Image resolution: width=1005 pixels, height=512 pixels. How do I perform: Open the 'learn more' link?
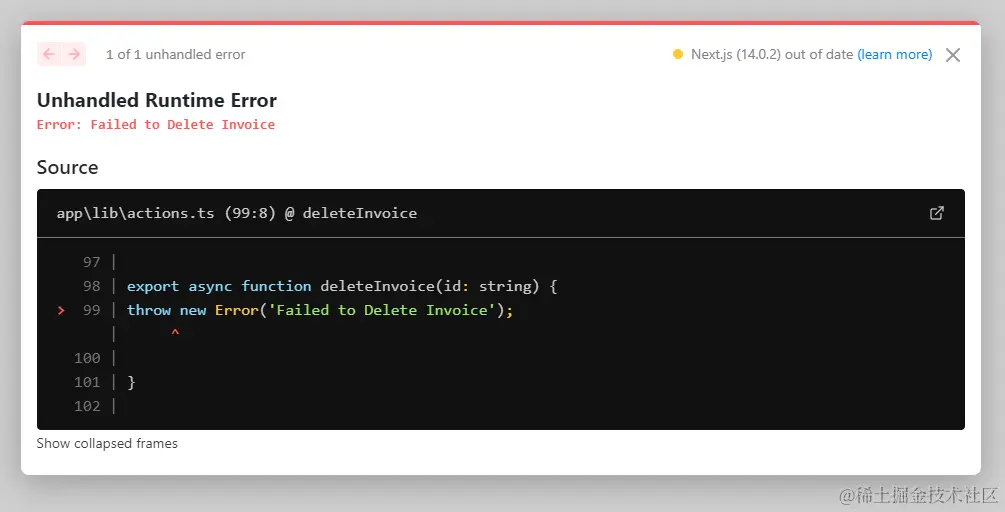tap(894, 55)
